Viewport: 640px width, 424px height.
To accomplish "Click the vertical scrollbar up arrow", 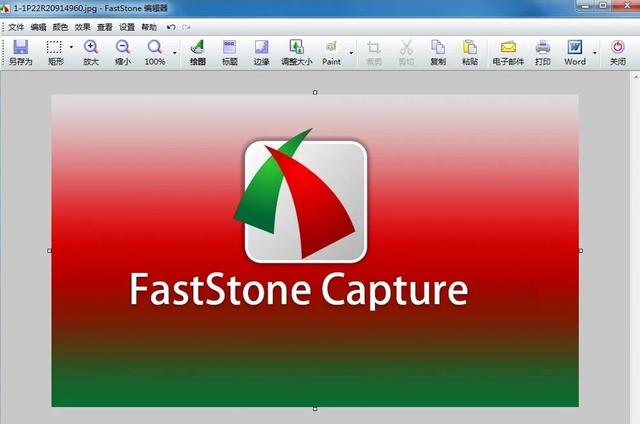I will click(636, 76).
